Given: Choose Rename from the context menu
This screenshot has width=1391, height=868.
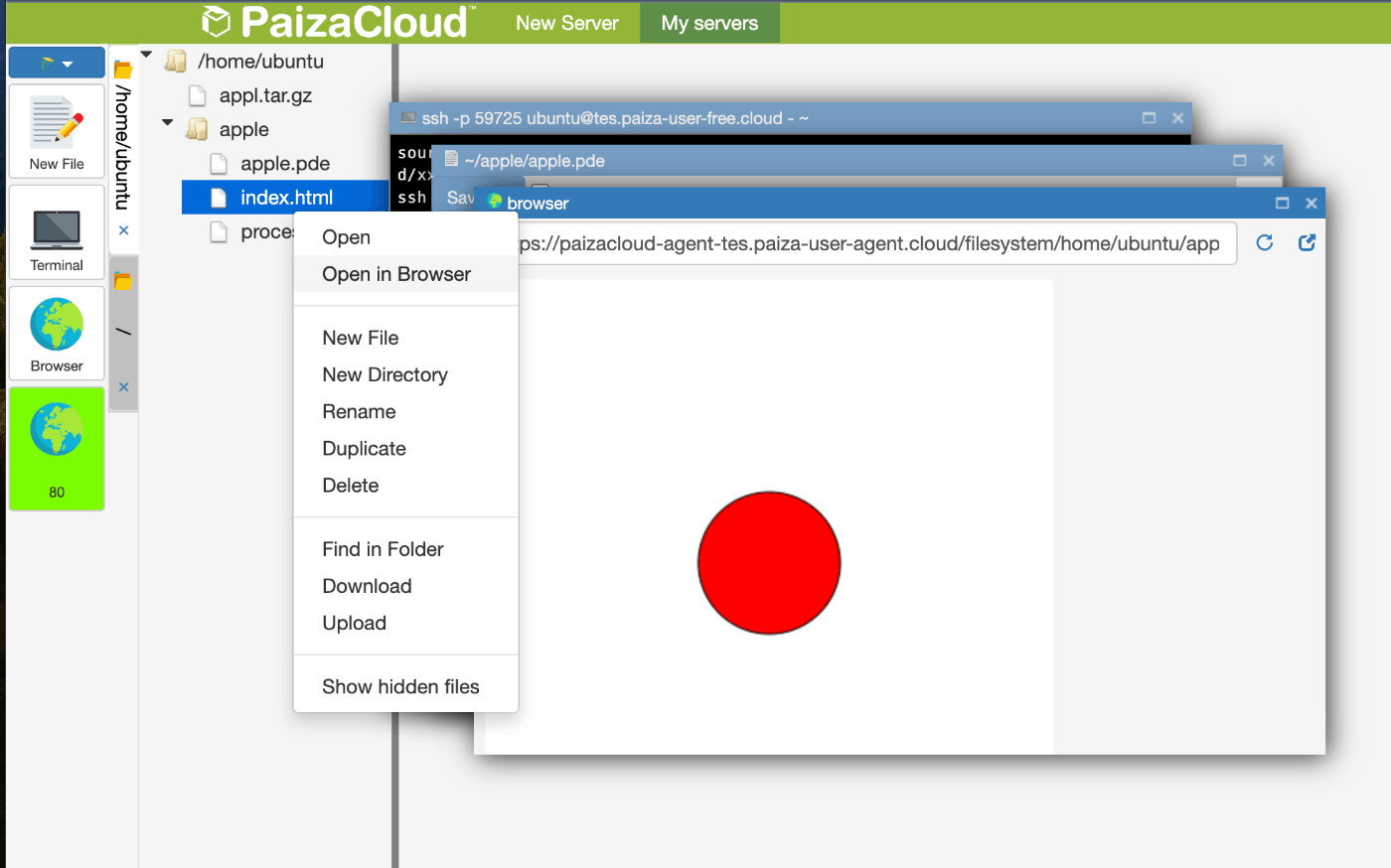Looking at the screenshot, I should 359,410.
